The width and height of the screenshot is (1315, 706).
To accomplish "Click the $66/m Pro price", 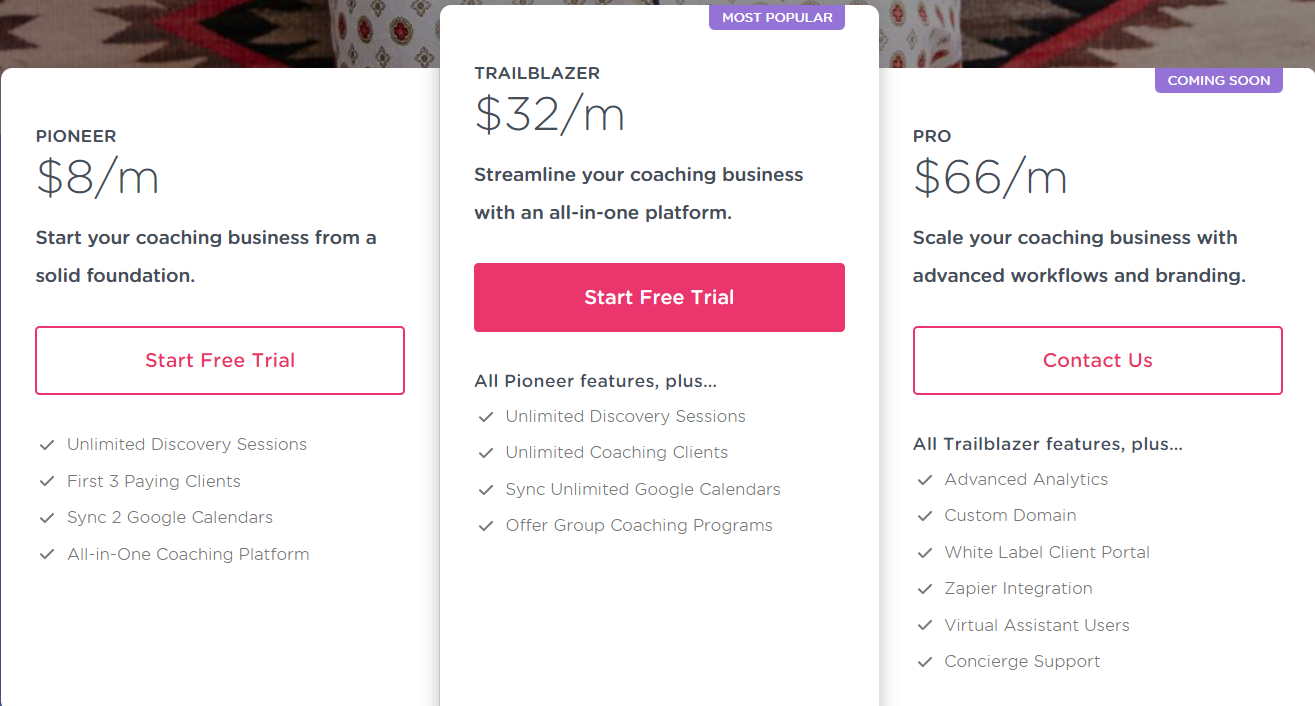I will [x=990, y=177].
